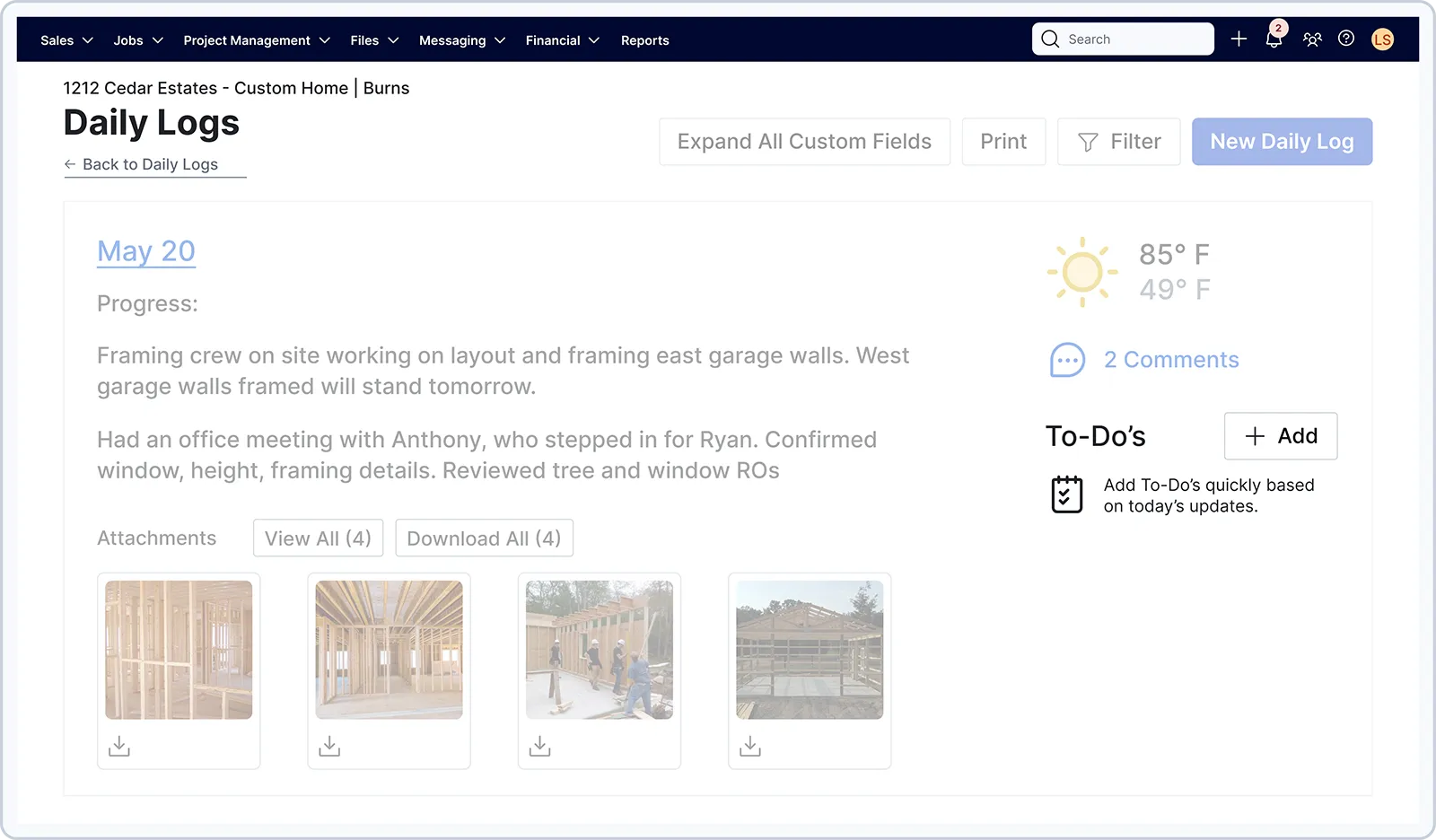The height and width of the screenshot is (840, 1436).
Task: Open the second interior framing thumbnail
Action: click(389, 650)
